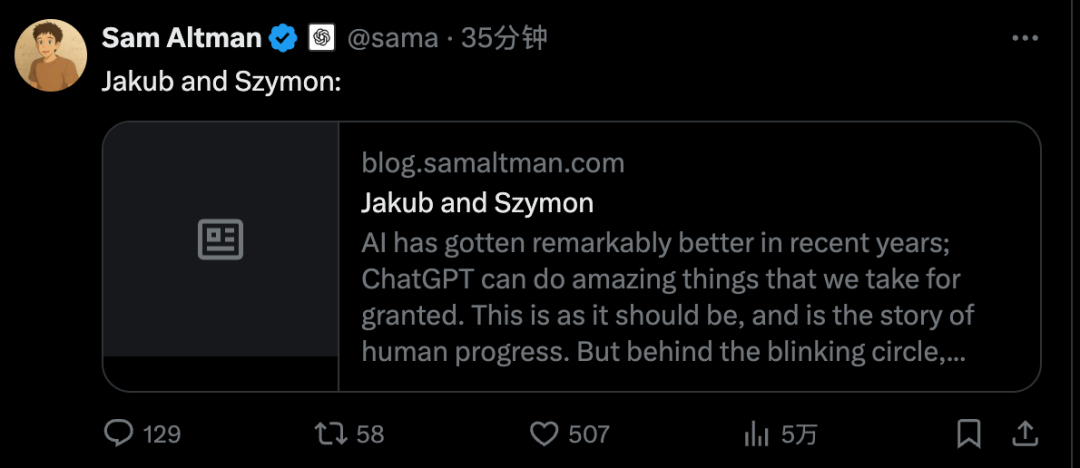
Task: Open the three-dot more options menu
Action: point(1025,38)
